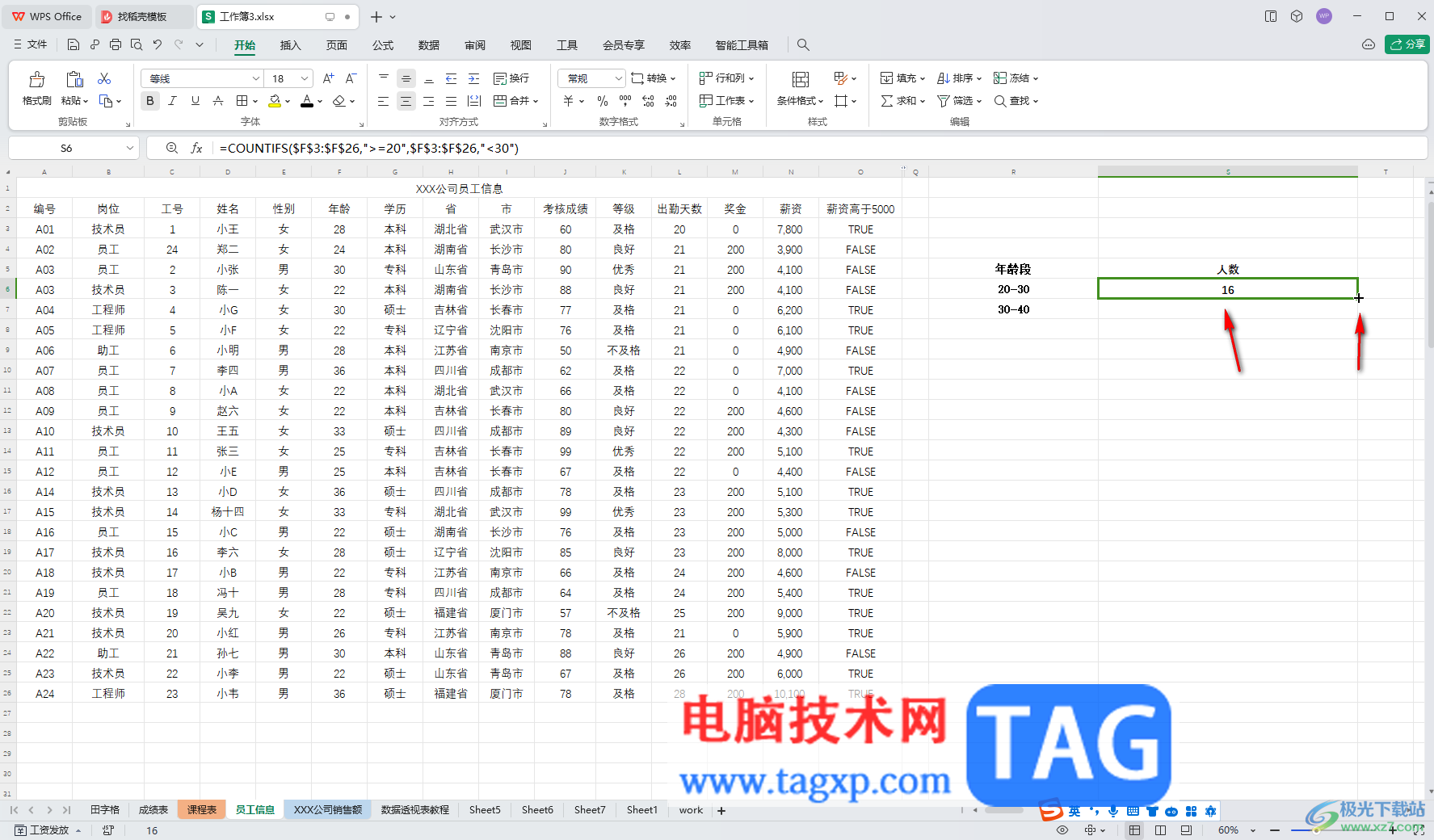Set horizontal left alignment
Screen dimensions: 1434x840
(383, 101)
